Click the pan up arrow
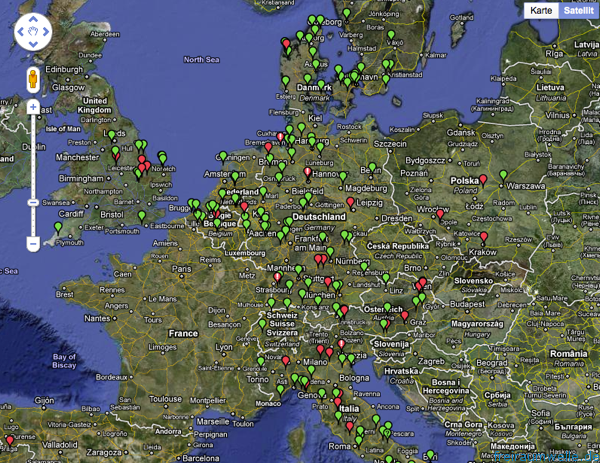The width and height of the screenshot is (600, 463). [32, 20]
